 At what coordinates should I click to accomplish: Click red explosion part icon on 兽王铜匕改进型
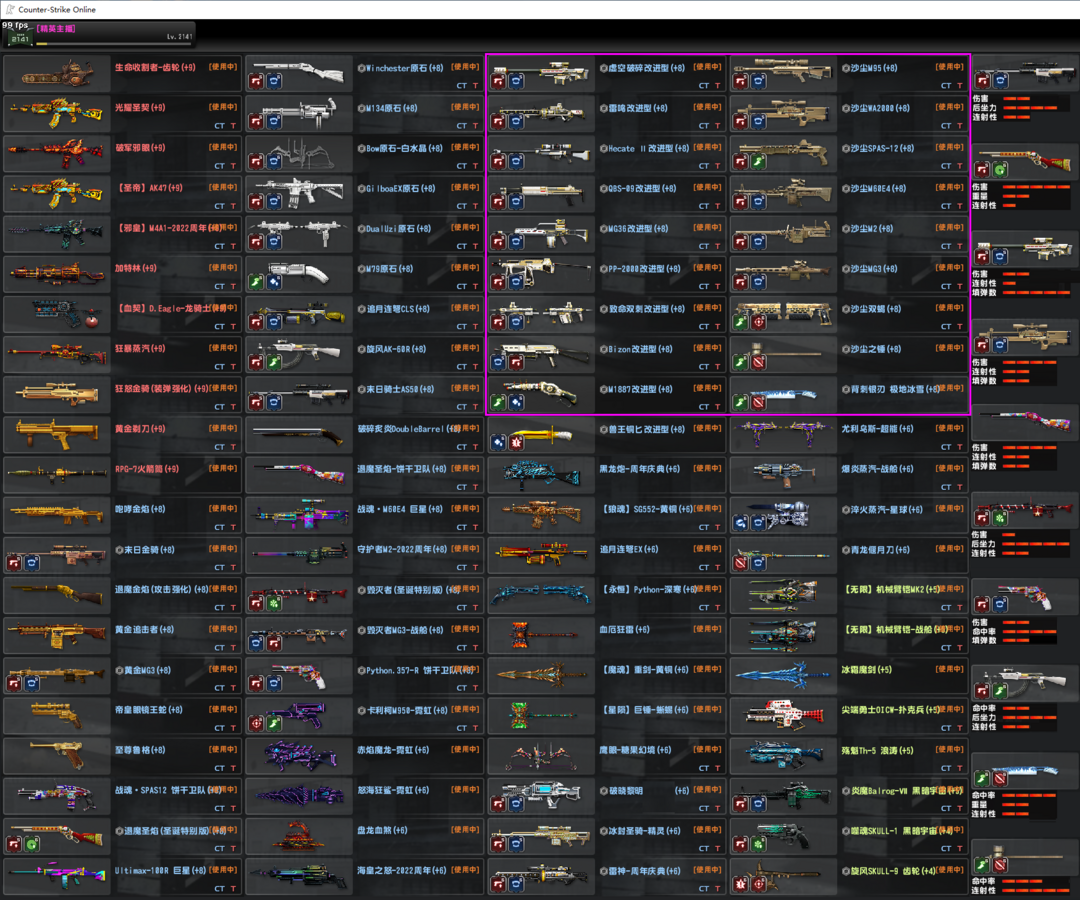[x=517, y=443]
